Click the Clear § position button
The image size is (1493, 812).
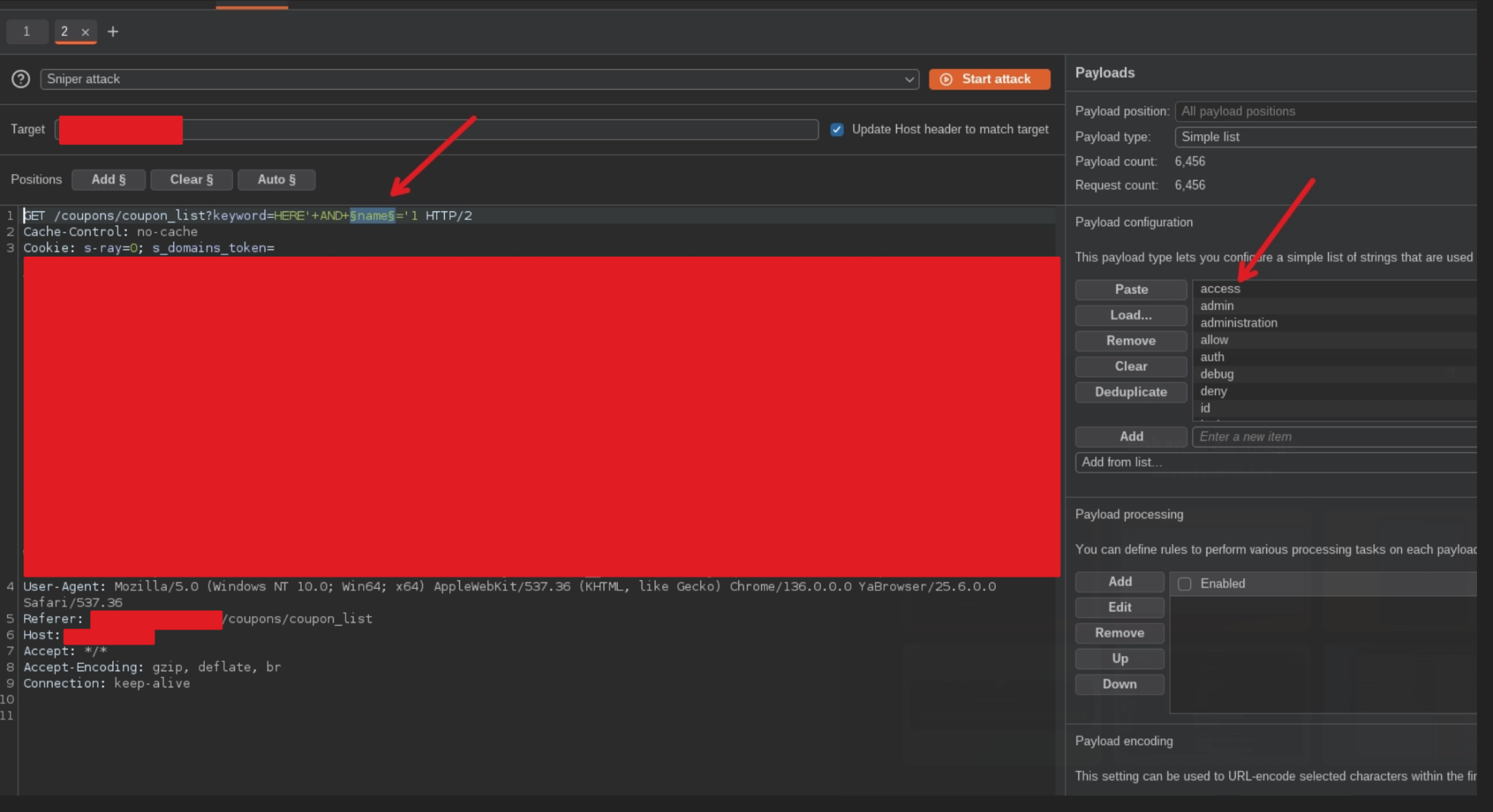191,179
